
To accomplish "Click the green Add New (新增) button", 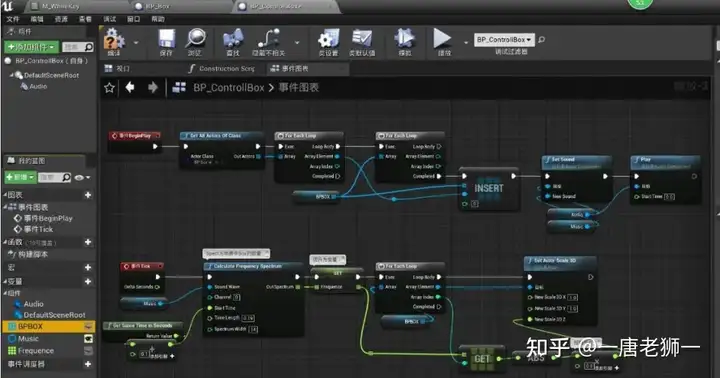I will tap(20, 177).
